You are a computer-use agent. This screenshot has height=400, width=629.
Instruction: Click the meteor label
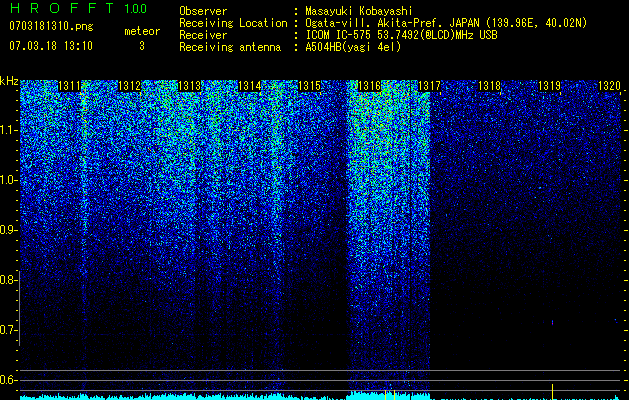pos(142,31)
